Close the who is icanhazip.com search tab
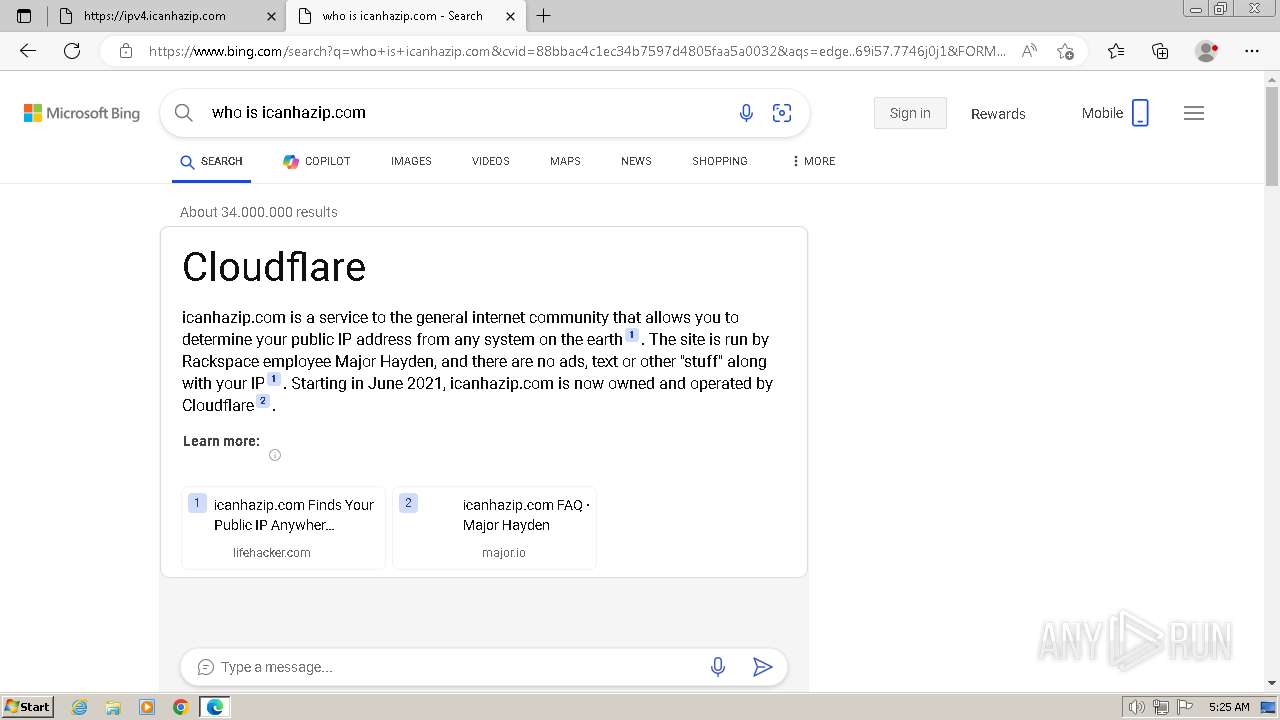Viewport: 1280px width, 720px height. coord(510,16)
